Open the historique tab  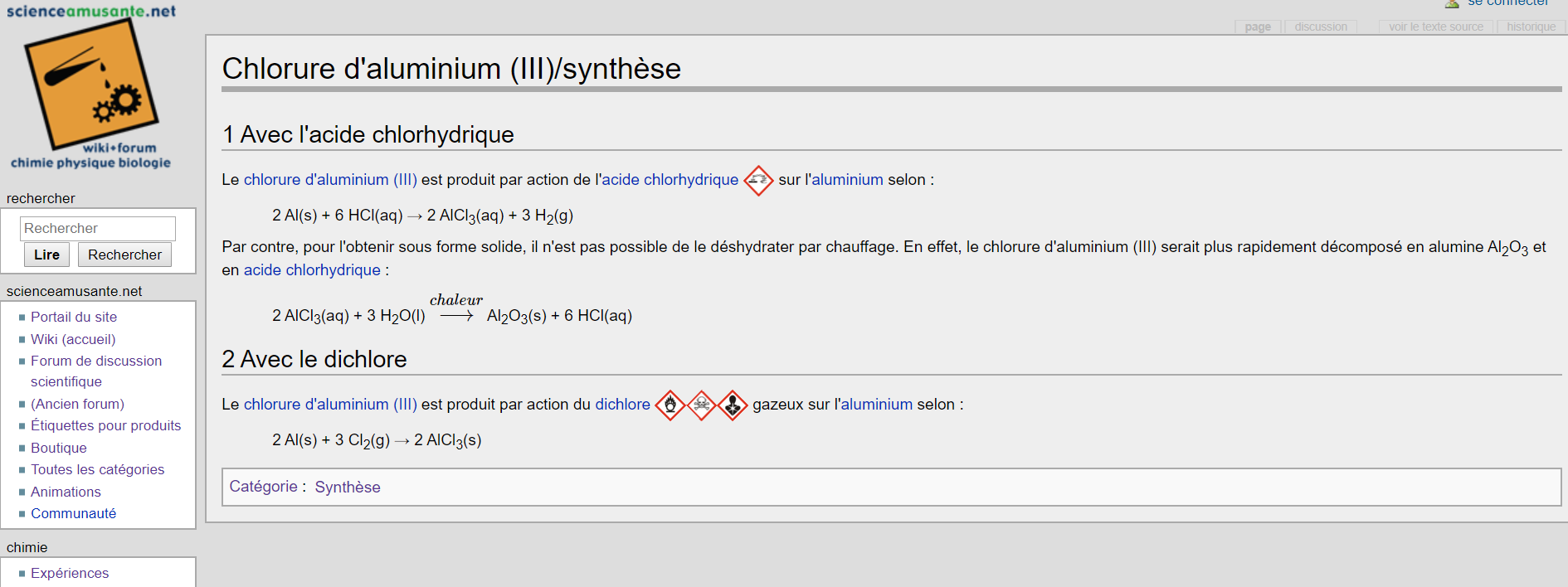[x=1531, y=27]
